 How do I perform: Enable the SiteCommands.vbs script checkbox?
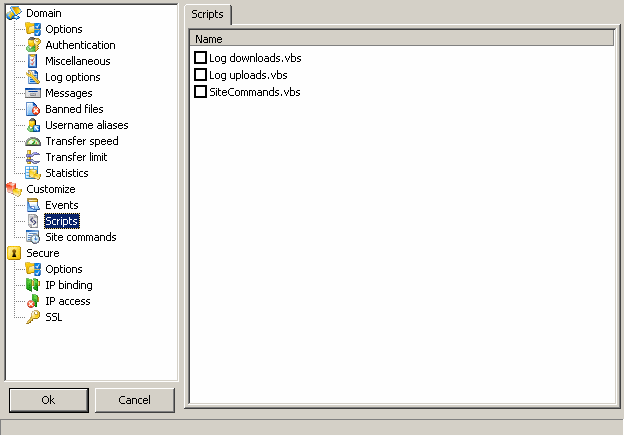(x=200, y=92)
